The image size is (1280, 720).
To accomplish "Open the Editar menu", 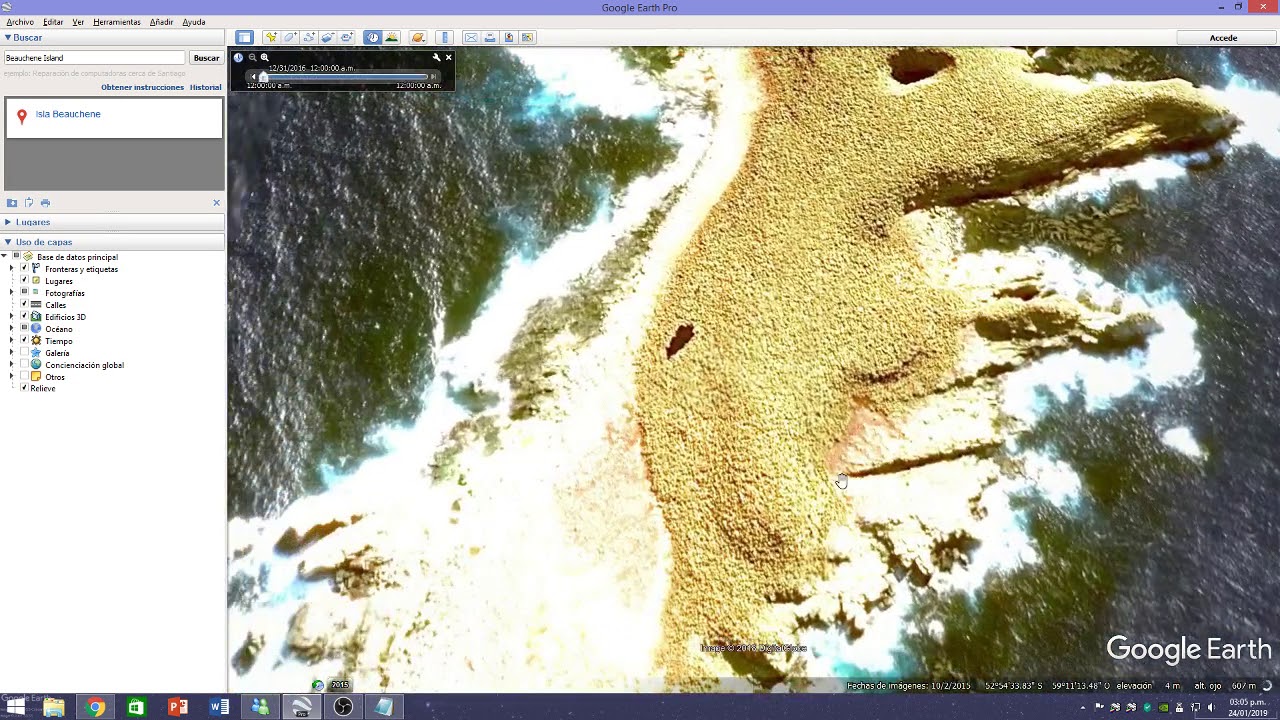I will 53,22.
